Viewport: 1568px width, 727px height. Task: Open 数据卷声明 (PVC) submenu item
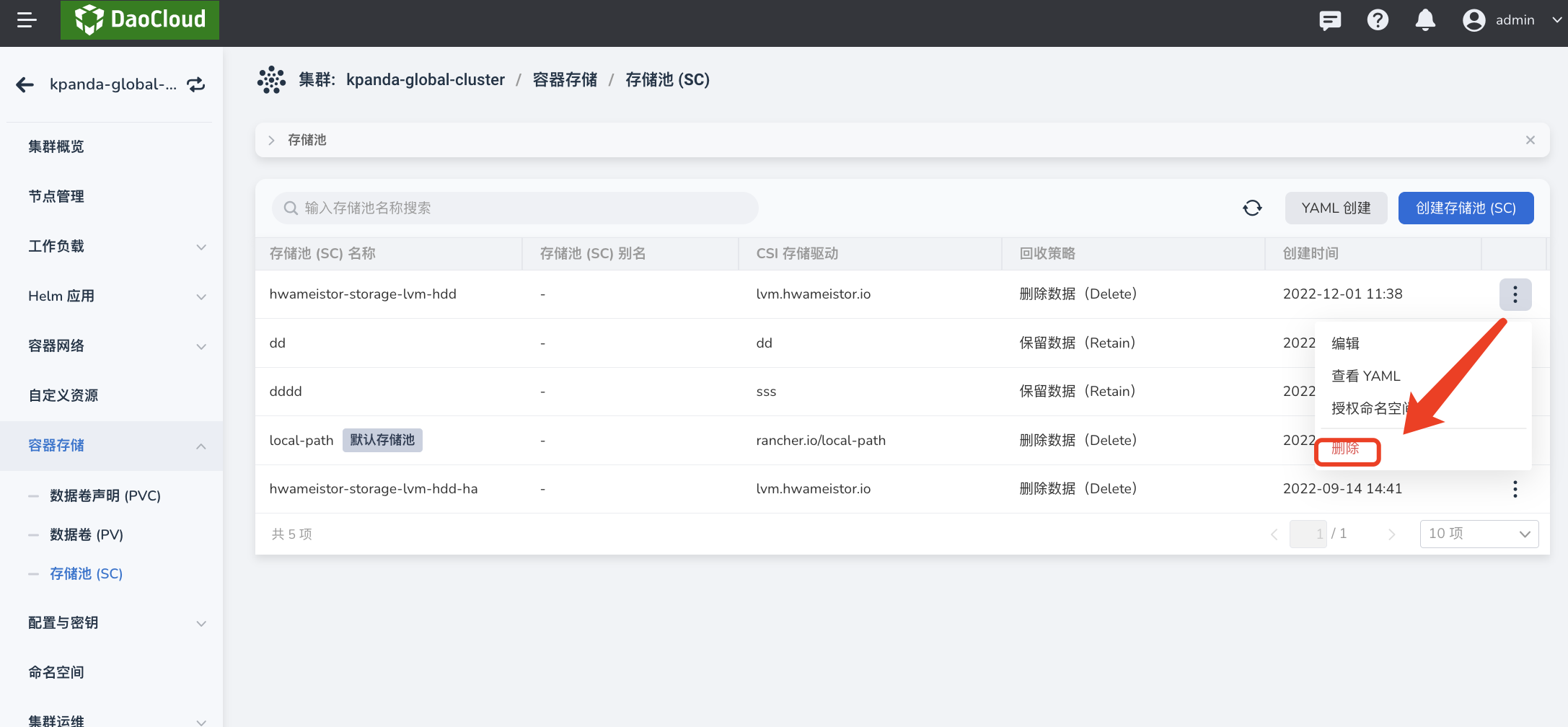pos(105,496)
